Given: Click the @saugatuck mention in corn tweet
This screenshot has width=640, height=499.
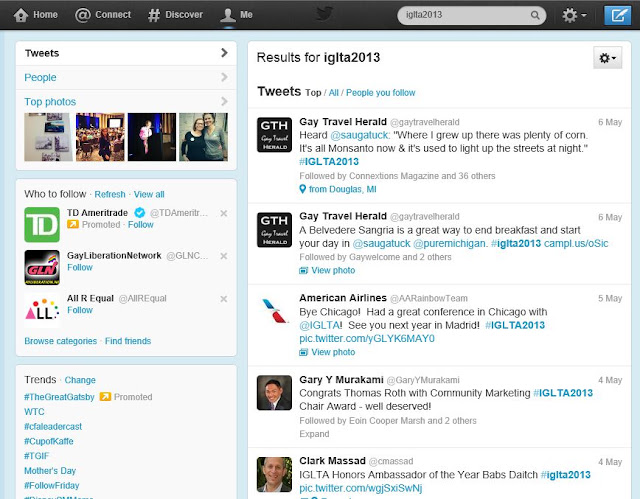Looking at the screenshot, I should pyautogui.click(x=360, y=135).
